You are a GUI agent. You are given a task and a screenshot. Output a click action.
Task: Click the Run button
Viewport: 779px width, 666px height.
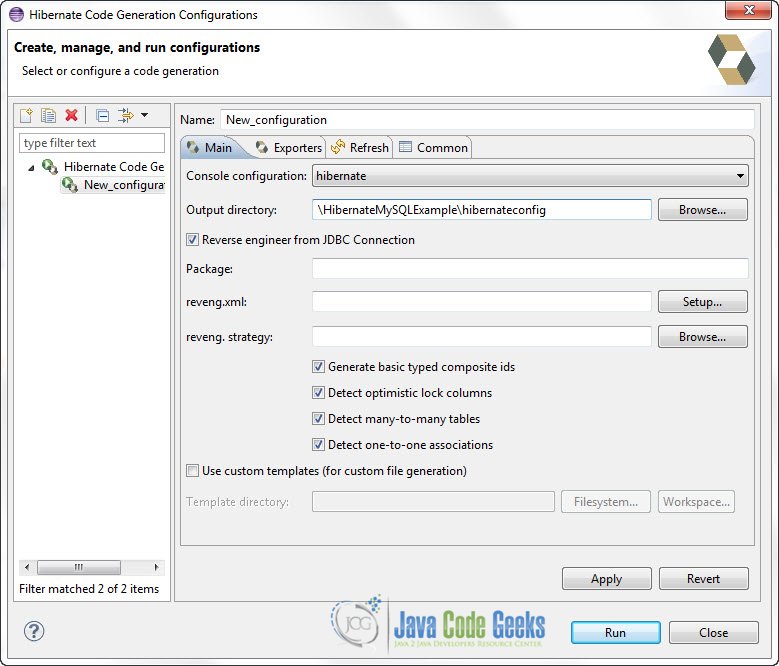pyautogui.click(x=616, y=632)
